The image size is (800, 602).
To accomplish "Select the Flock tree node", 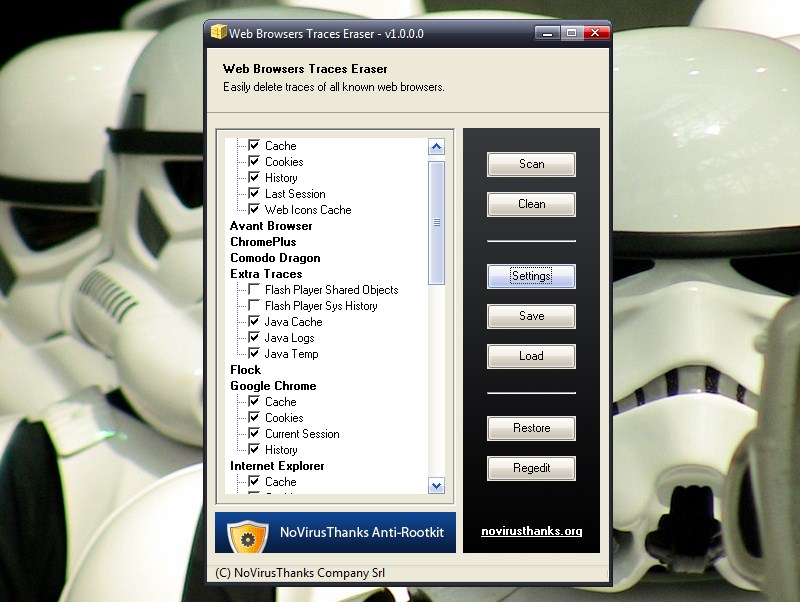I will pos(245,369).
